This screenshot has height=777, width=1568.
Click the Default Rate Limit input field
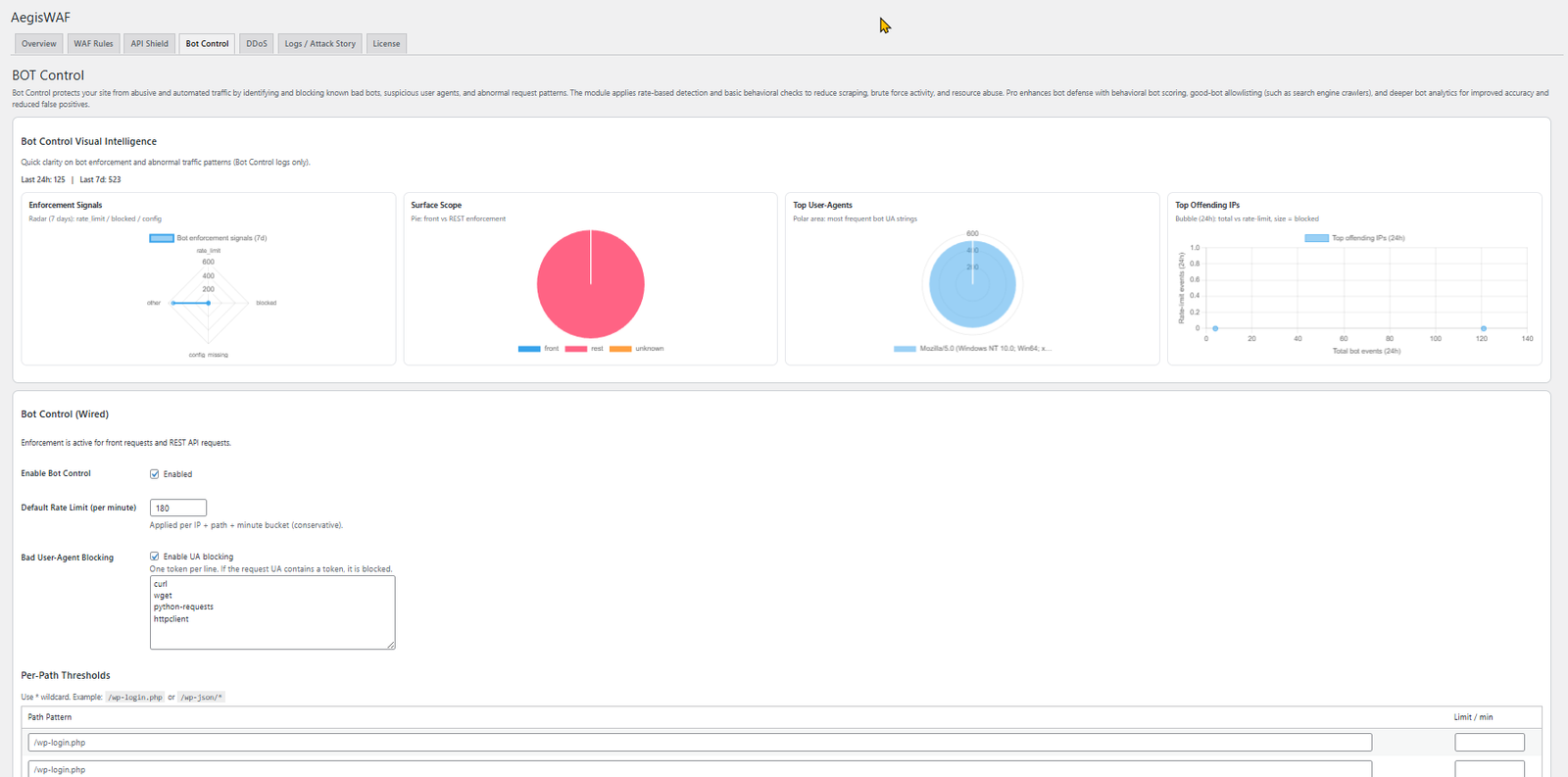click(177, 508)
